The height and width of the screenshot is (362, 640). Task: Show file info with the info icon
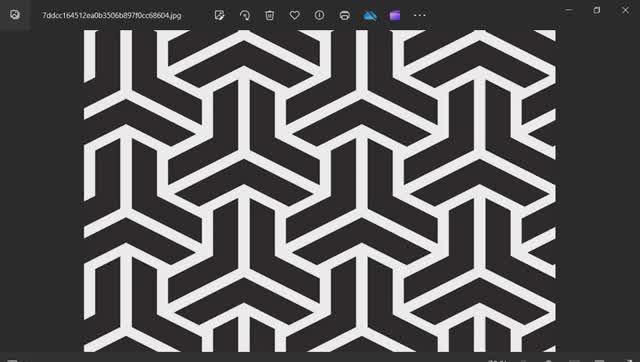click(319, 15)
